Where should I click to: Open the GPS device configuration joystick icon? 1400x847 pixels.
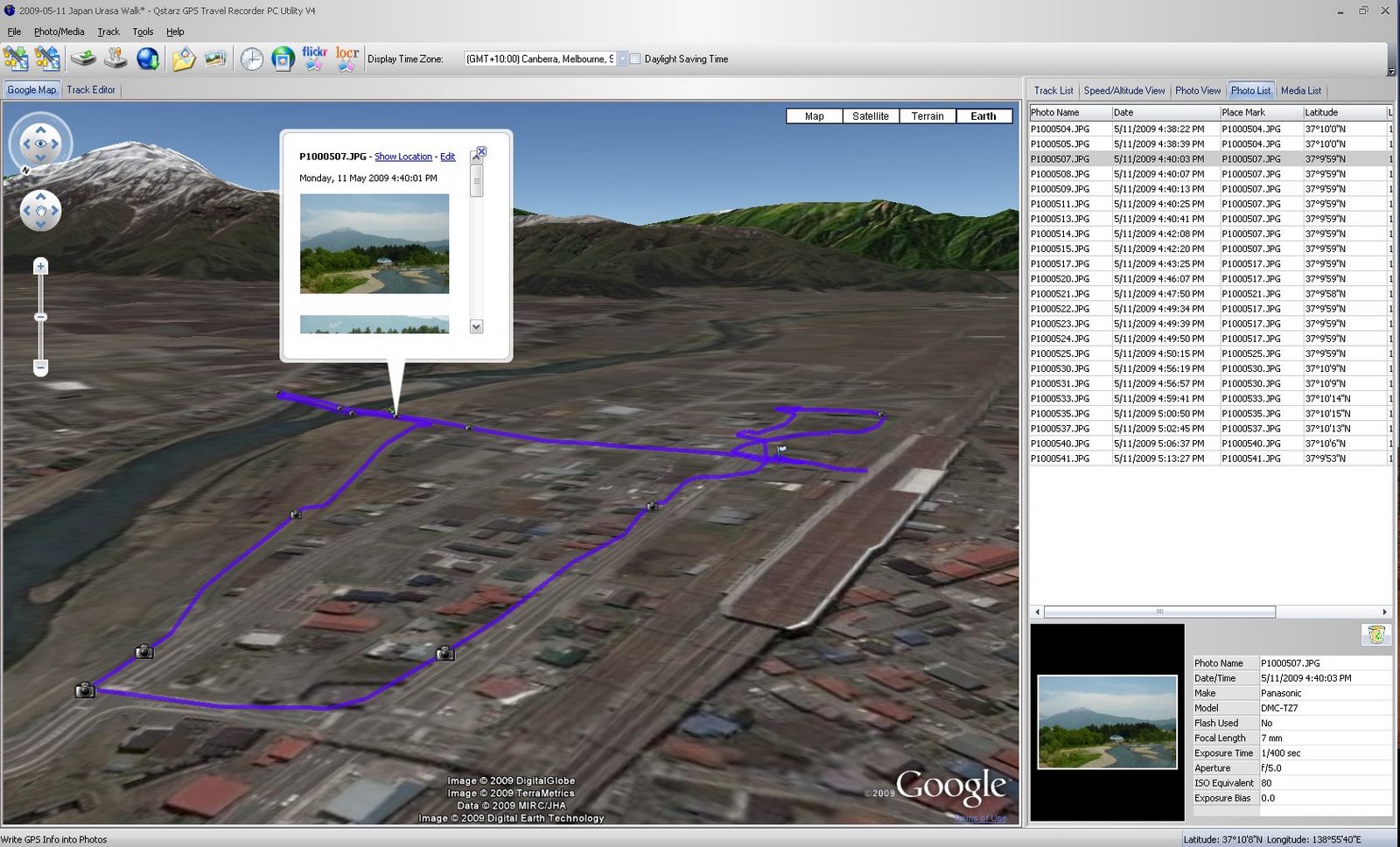pyautogui.click(x=115, y=59)
